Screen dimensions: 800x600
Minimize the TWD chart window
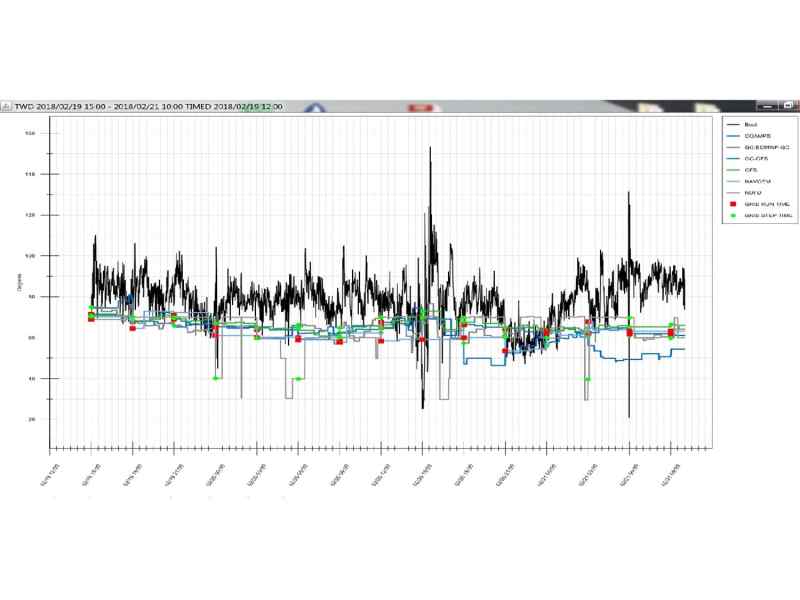[767, 106]
